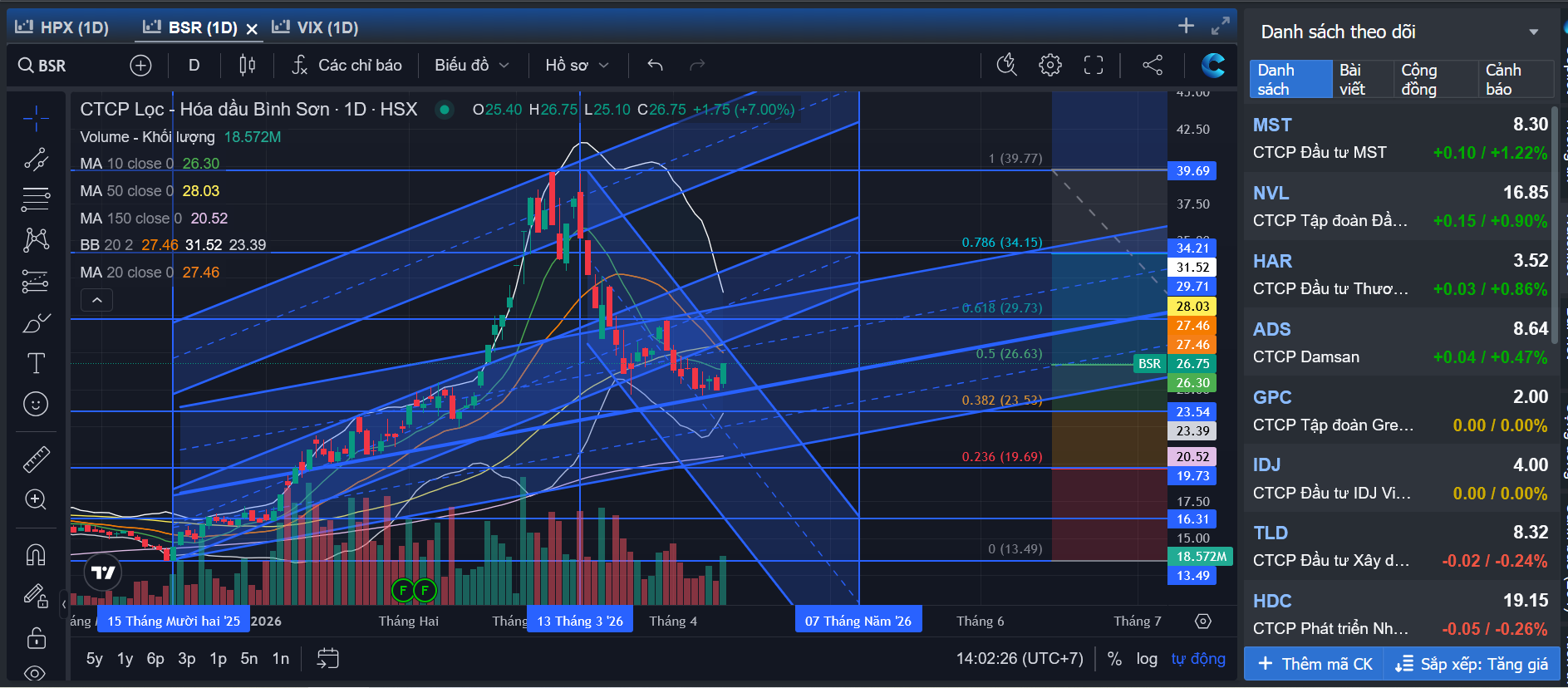The image size is (1568, 688).
Task: Select the text annotation tool
Action: point(36,363)
